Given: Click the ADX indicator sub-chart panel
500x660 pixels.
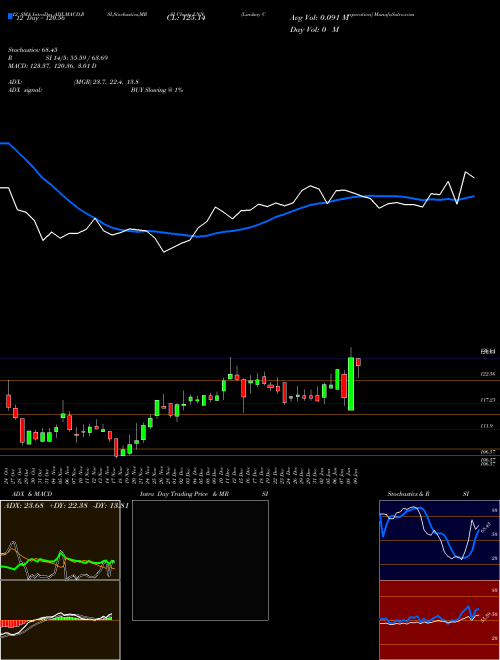Looking at the screenshot, I should pos(60,540).
